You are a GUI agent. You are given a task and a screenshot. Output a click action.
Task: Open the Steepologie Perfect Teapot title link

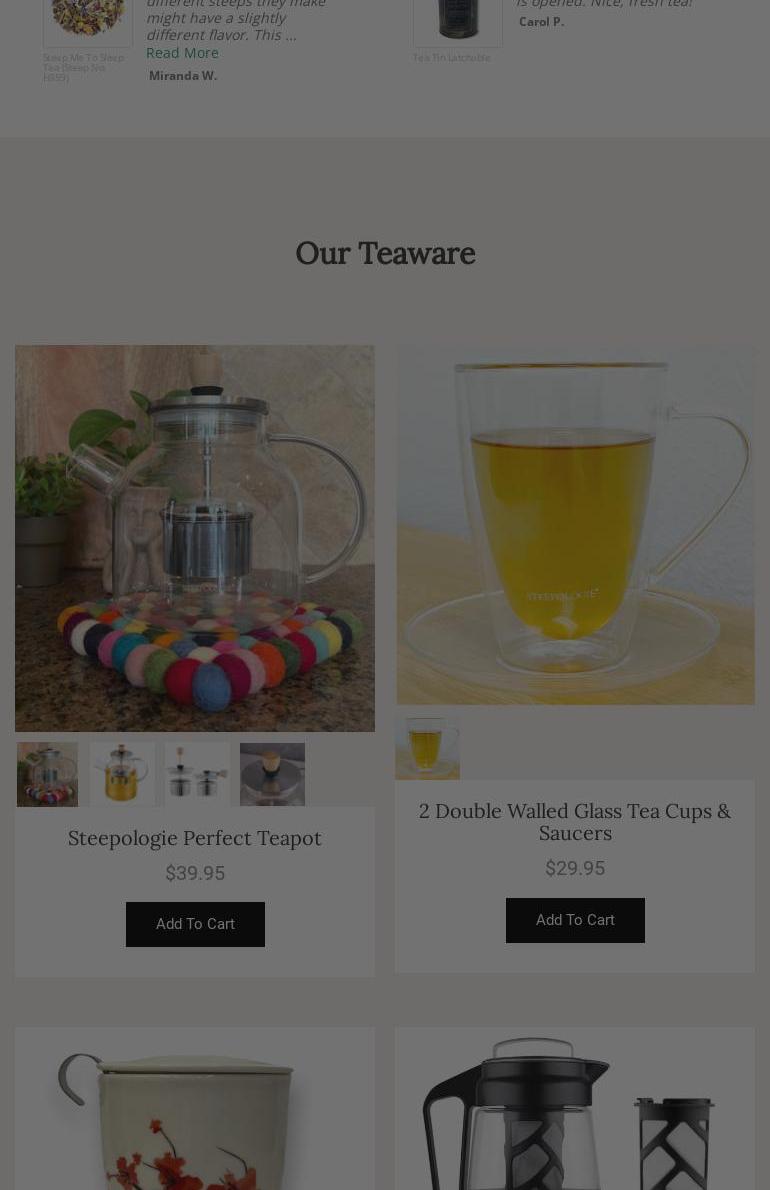(x=195, y=838)
